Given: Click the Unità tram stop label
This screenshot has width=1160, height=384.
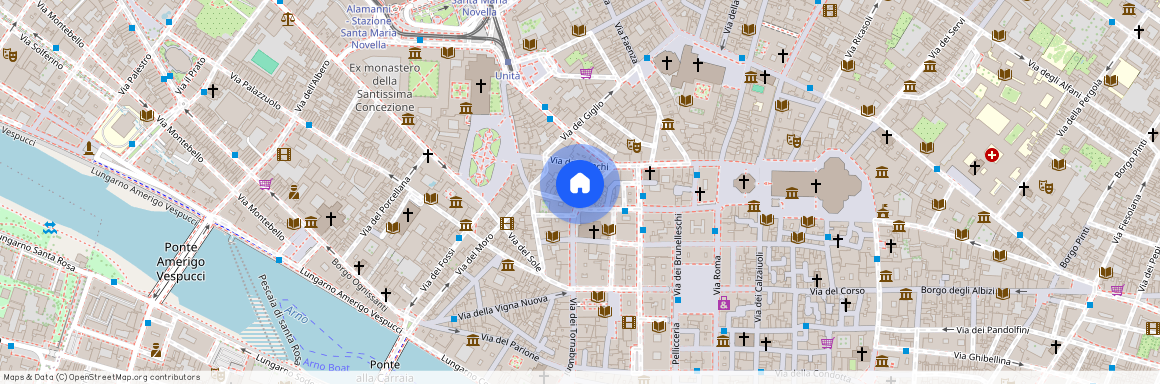Looking at the screenshot, I should 507,75.
